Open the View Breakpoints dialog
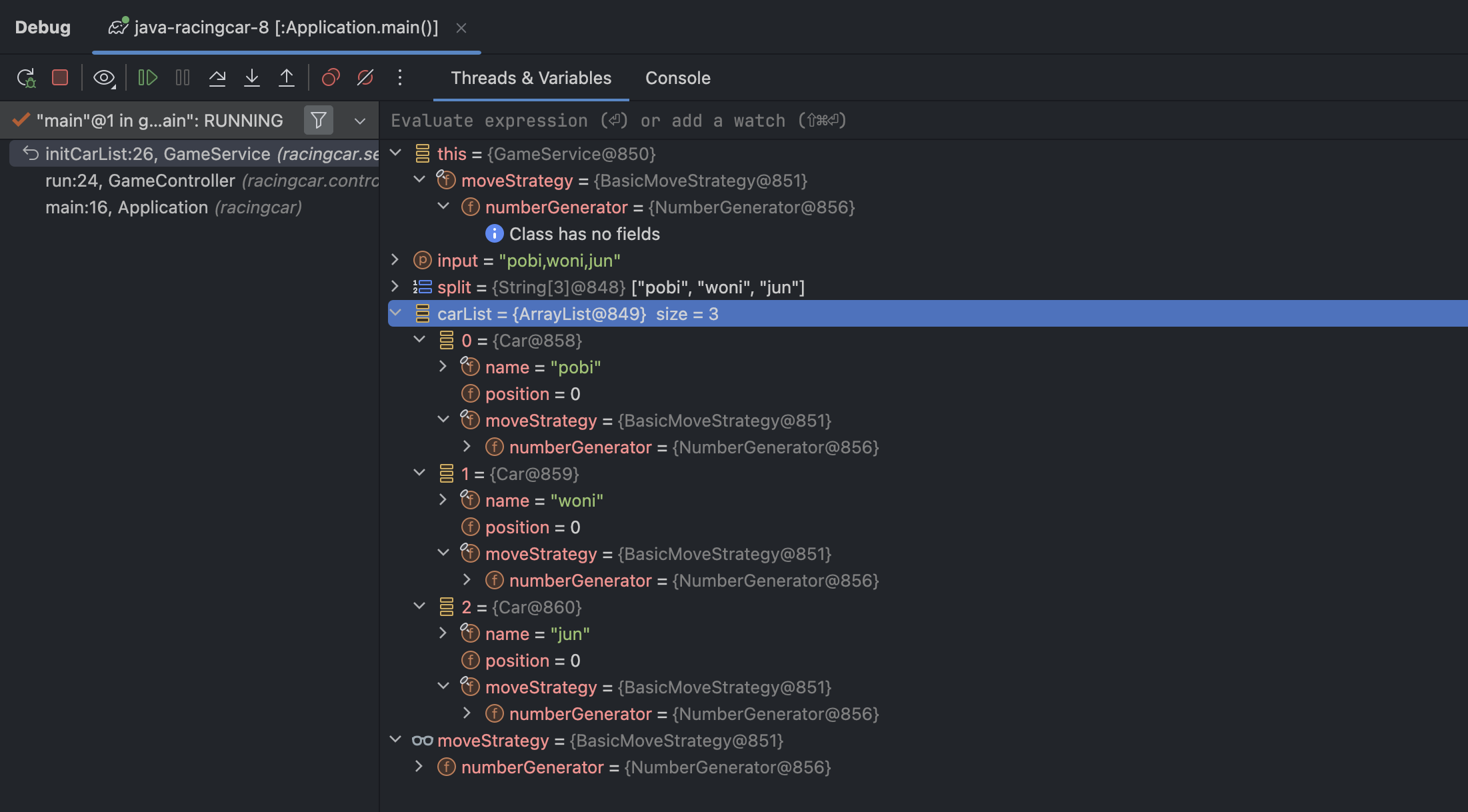 331,78
